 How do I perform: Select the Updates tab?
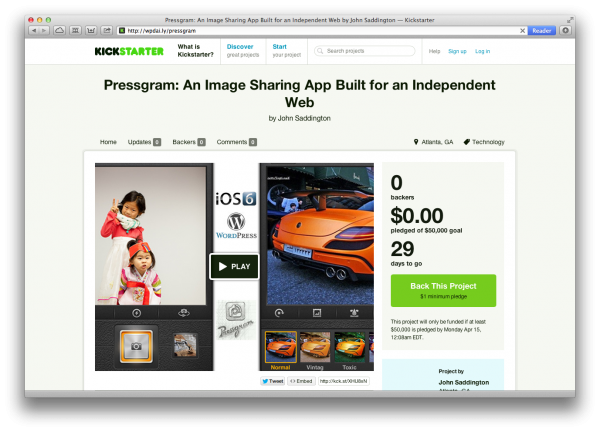pyautogui.click(x=144, y=142)
